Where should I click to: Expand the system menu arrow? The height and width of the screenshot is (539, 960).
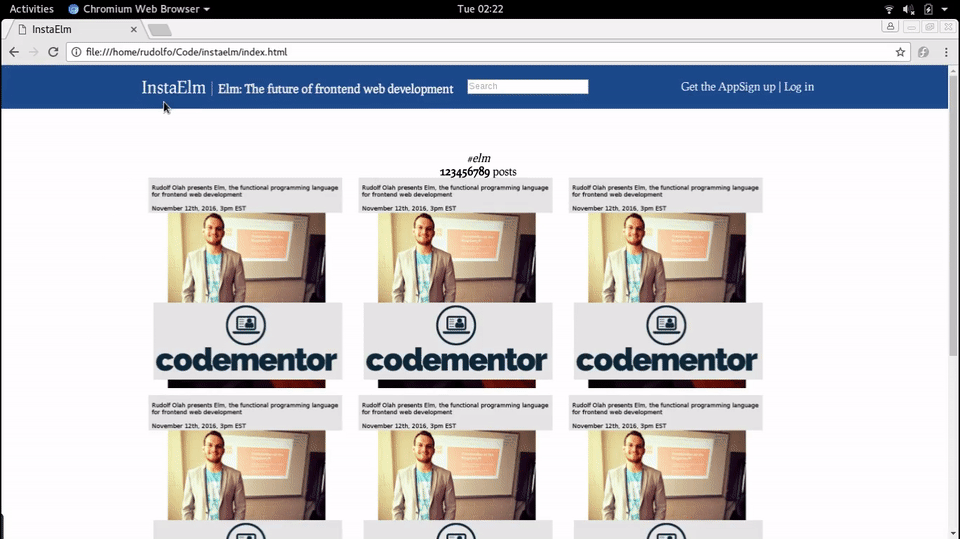(945, 9)
